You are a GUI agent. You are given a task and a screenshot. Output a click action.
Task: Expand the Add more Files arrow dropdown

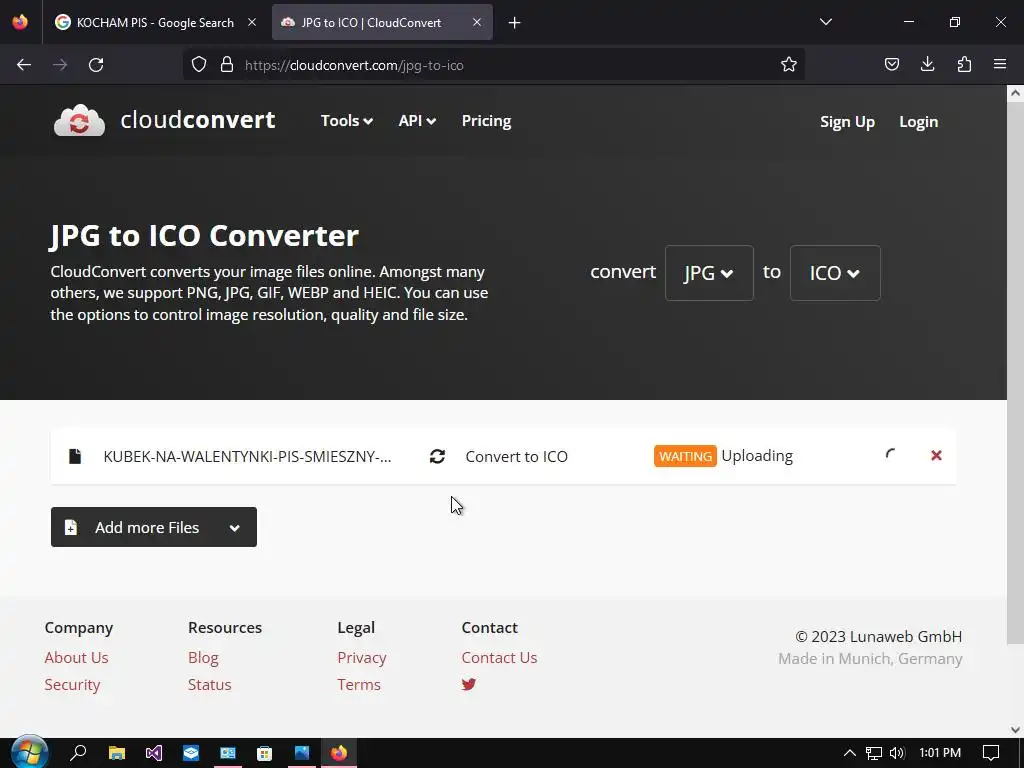[235, 528]
